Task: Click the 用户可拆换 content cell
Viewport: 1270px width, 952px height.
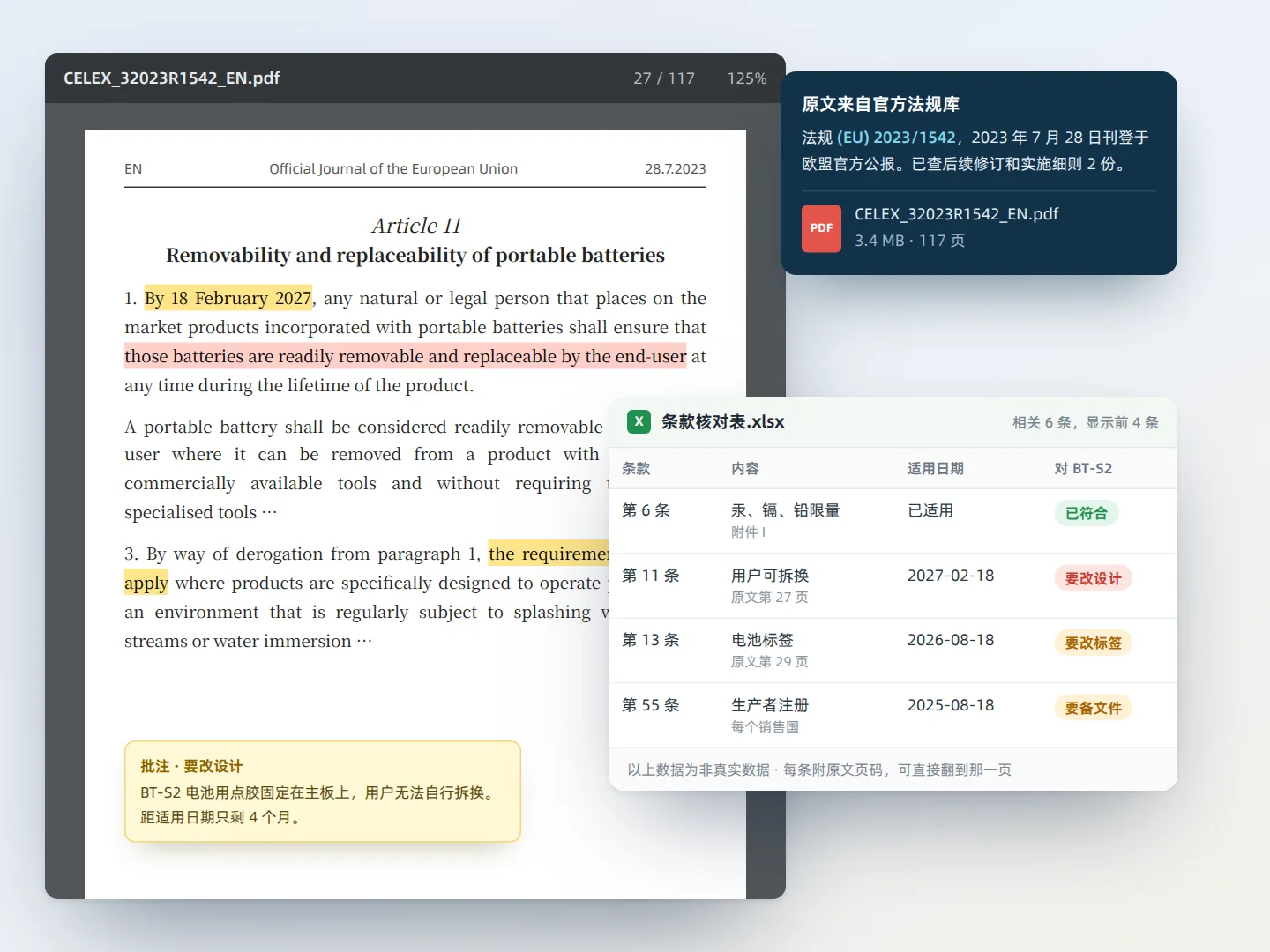Action: coord(770,576)
